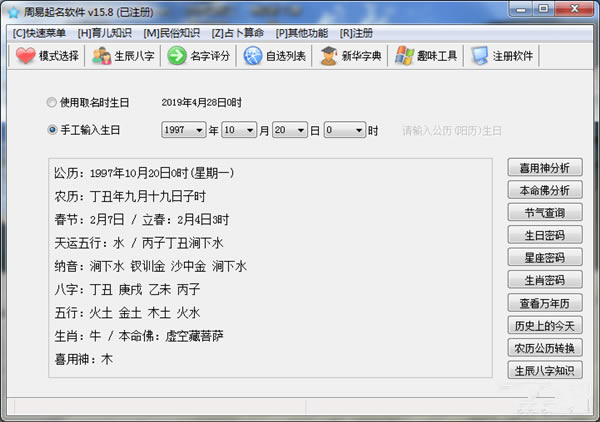600x422 pixels.
Task: Click the 春节：2月7日 result line
Action: point(142,220)
